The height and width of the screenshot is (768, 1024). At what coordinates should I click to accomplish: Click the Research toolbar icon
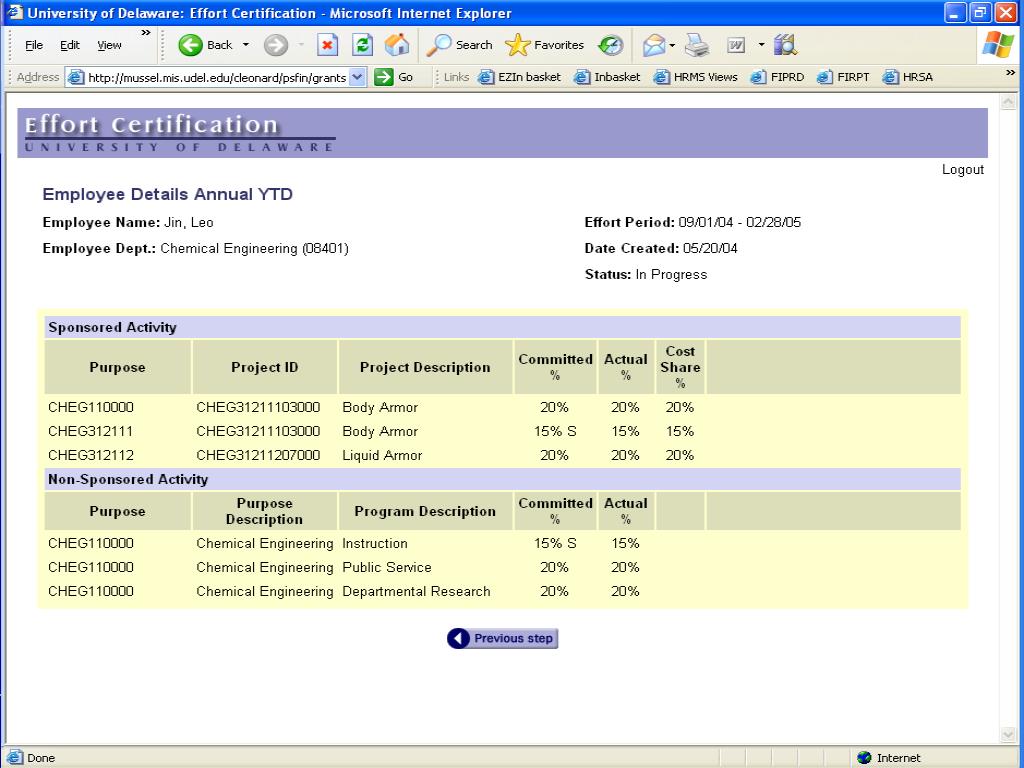[x=785, y=45]
